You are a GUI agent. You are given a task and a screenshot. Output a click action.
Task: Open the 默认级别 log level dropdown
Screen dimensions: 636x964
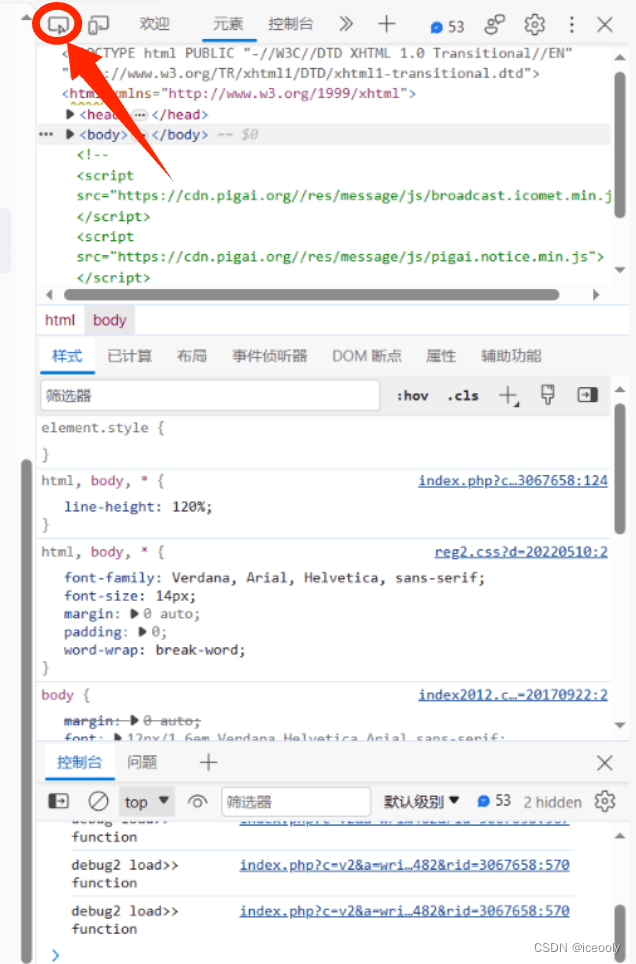421,801
